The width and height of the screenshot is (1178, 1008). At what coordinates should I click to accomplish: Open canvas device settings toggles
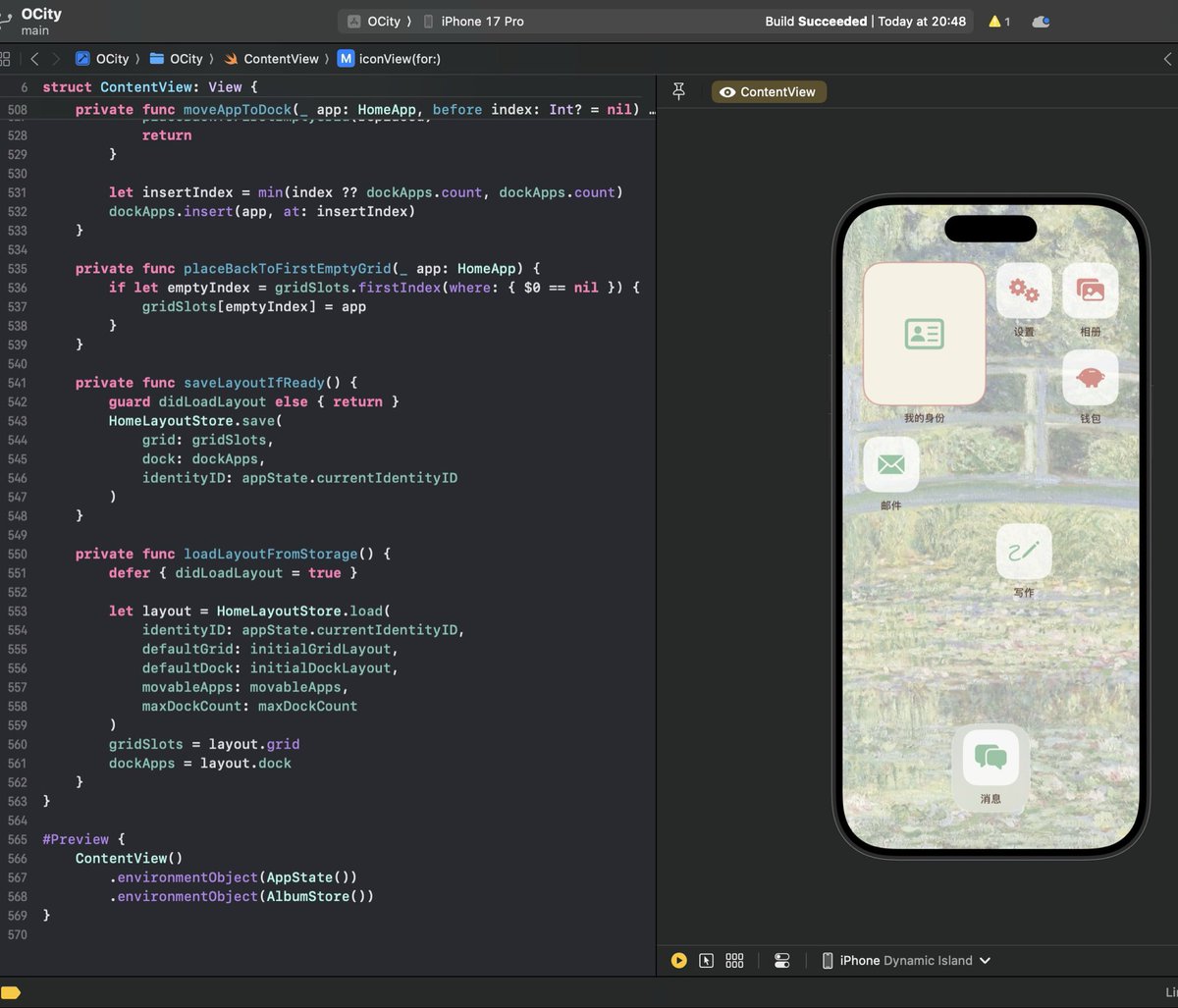point(781,961)
